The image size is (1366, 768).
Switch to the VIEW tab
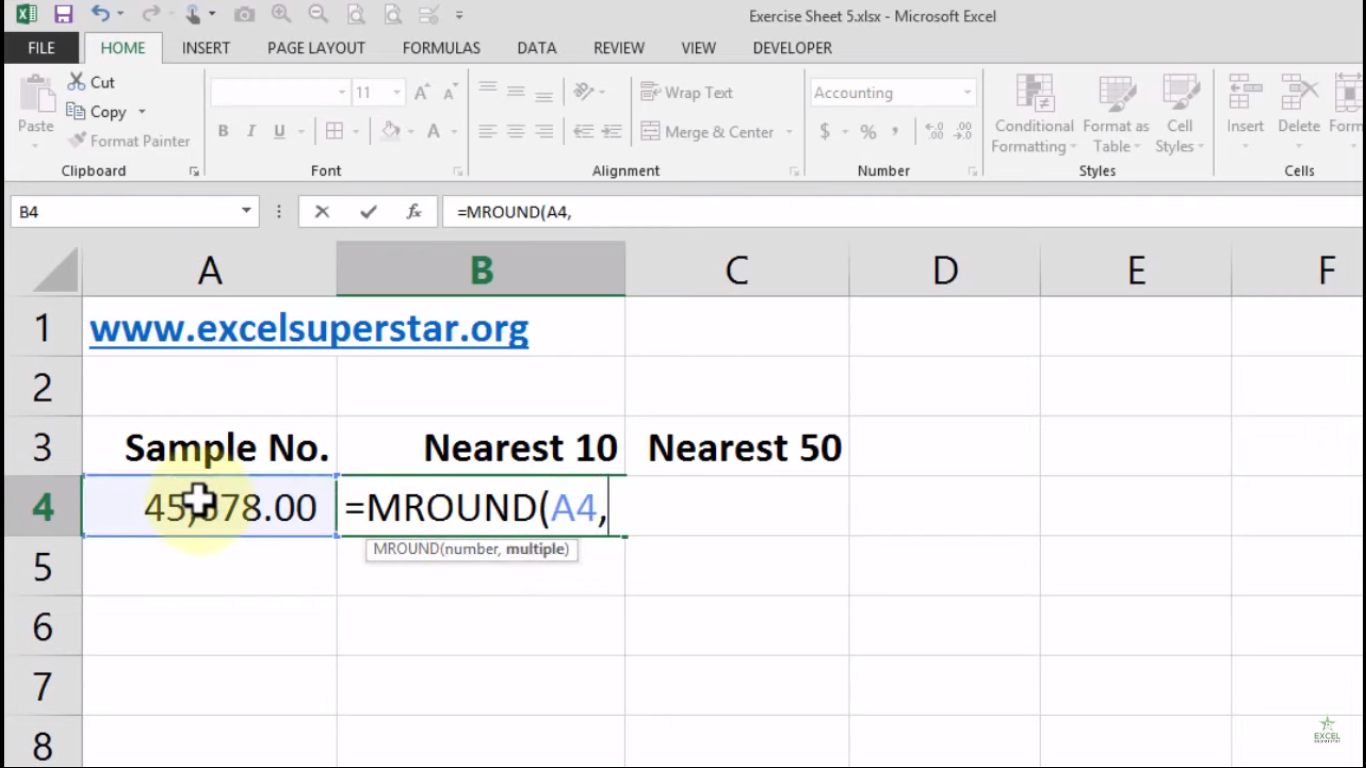[698, 48]
